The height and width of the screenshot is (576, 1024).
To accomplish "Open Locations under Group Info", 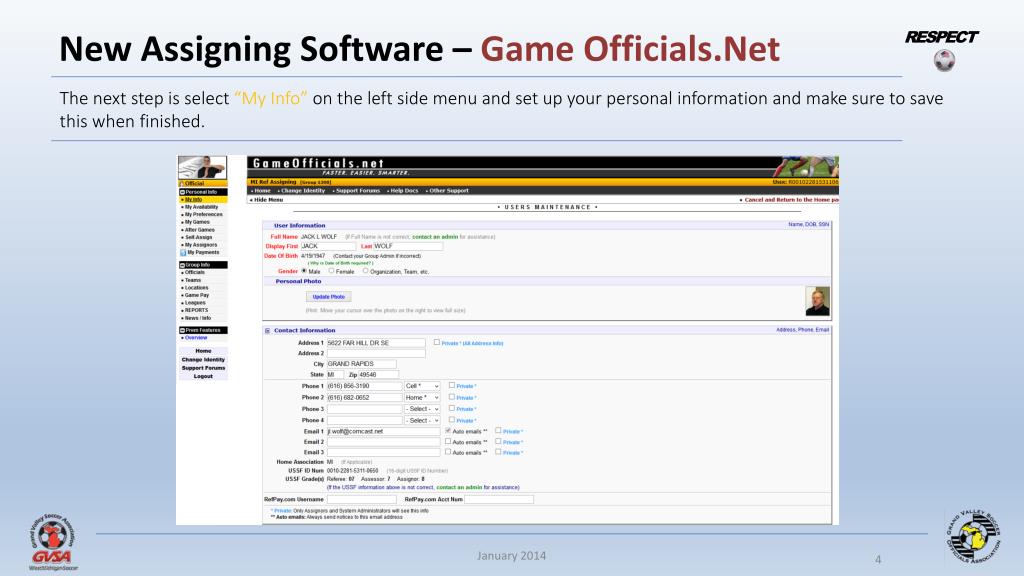I will point(195,287).
